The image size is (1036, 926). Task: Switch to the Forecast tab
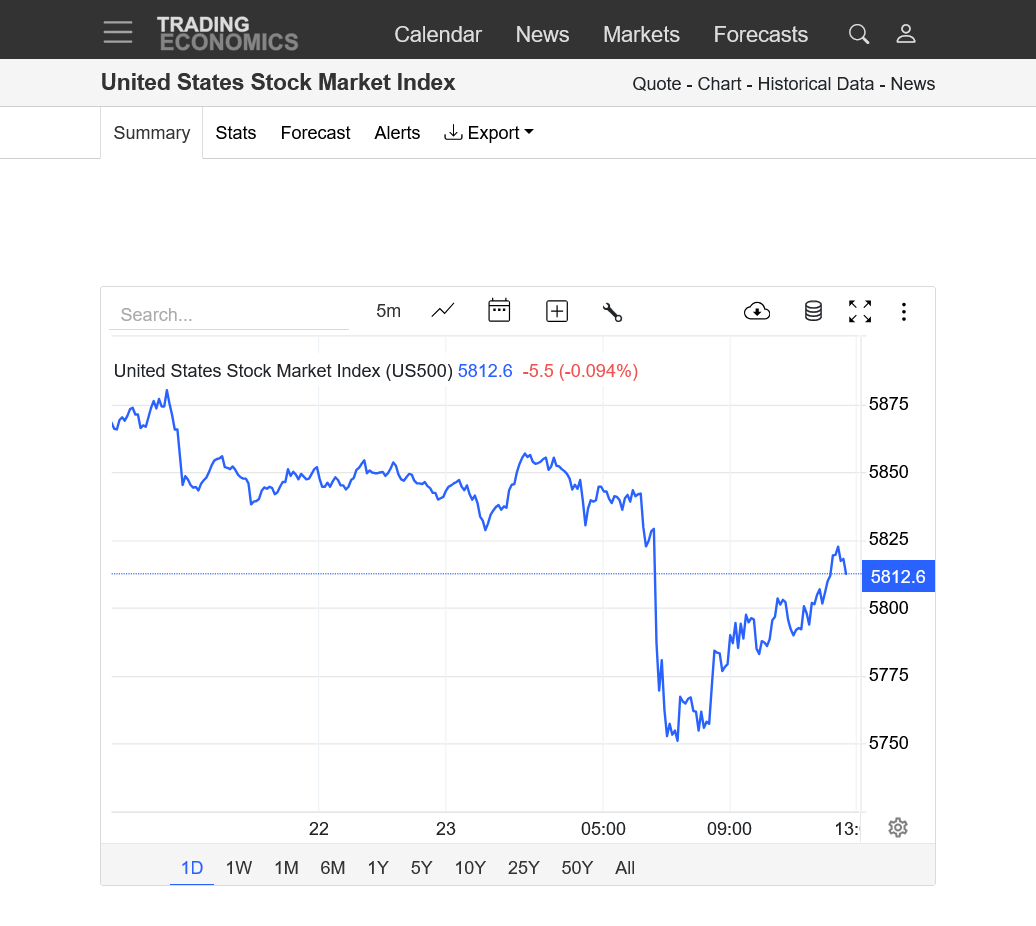pos(315,133)
